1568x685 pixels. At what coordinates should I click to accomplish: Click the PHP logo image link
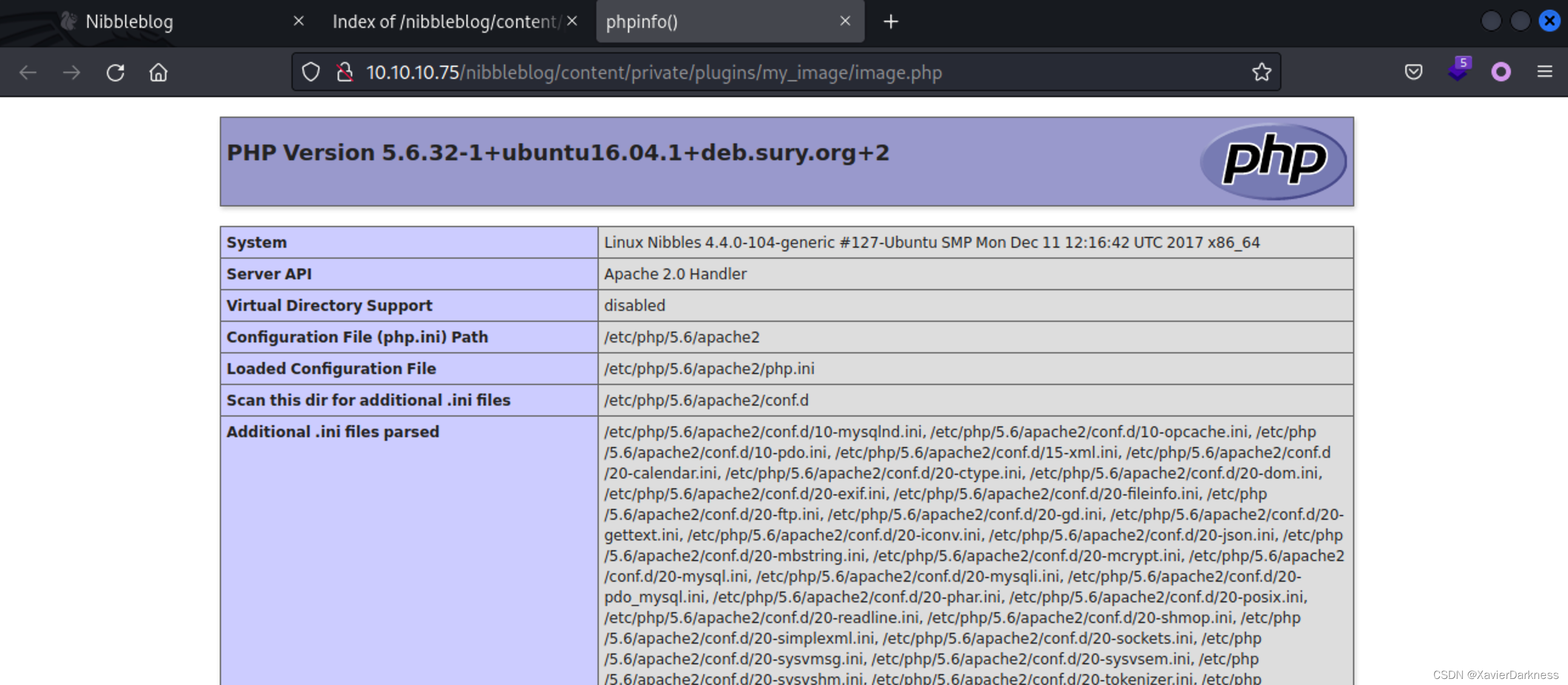[x=1273, y=162]
